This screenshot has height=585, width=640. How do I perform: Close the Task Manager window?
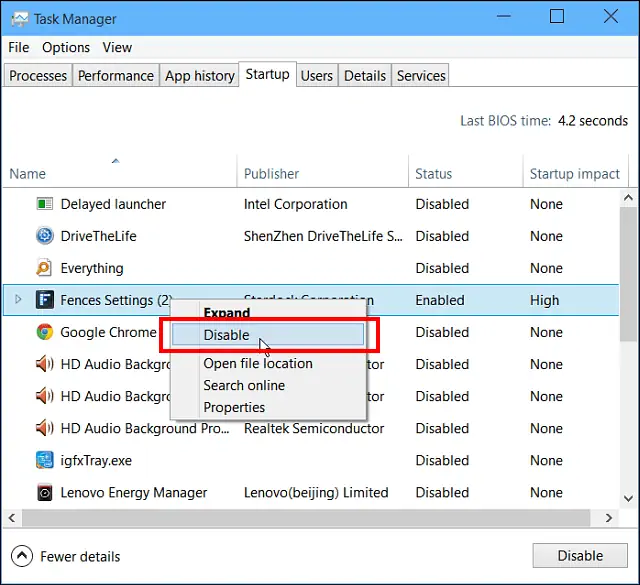611,16
